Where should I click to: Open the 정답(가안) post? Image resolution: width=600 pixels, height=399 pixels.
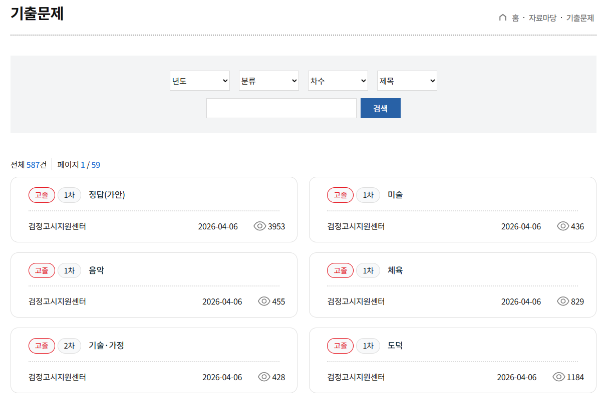[x=107, y=195]
